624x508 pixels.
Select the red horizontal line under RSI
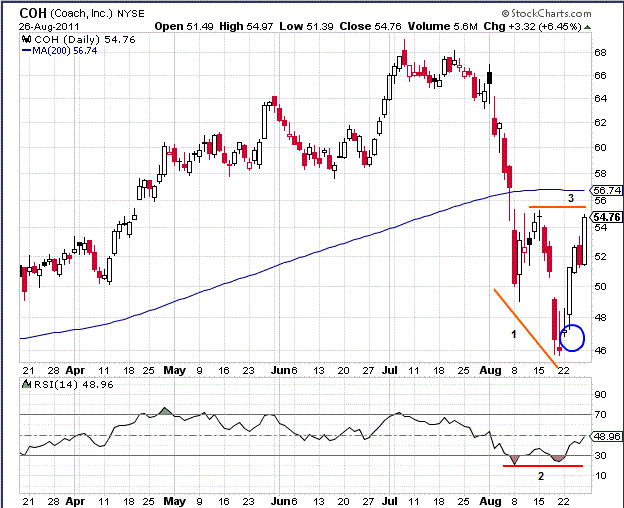pyautogui.click(x=541, y=465)
